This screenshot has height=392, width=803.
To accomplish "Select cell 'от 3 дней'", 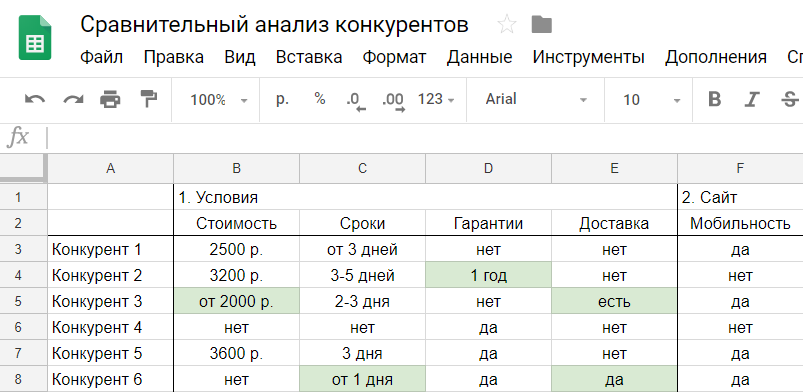I will pos(363,250).
